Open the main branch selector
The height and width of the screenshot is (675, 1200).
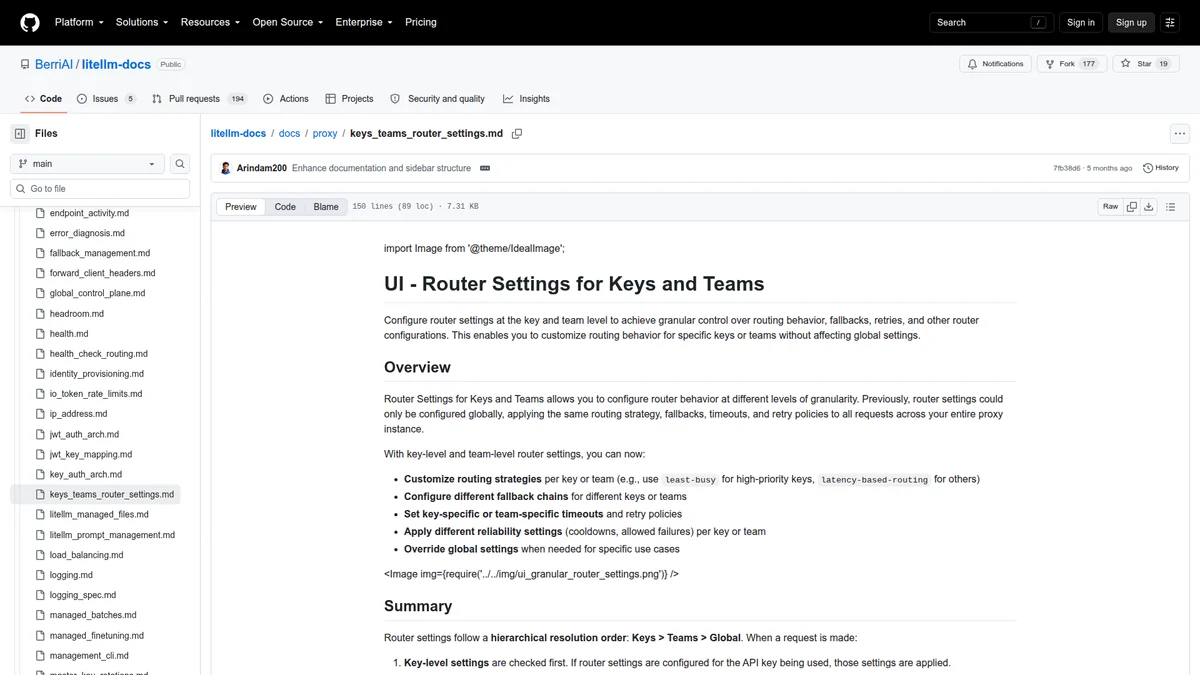(87, 164)
